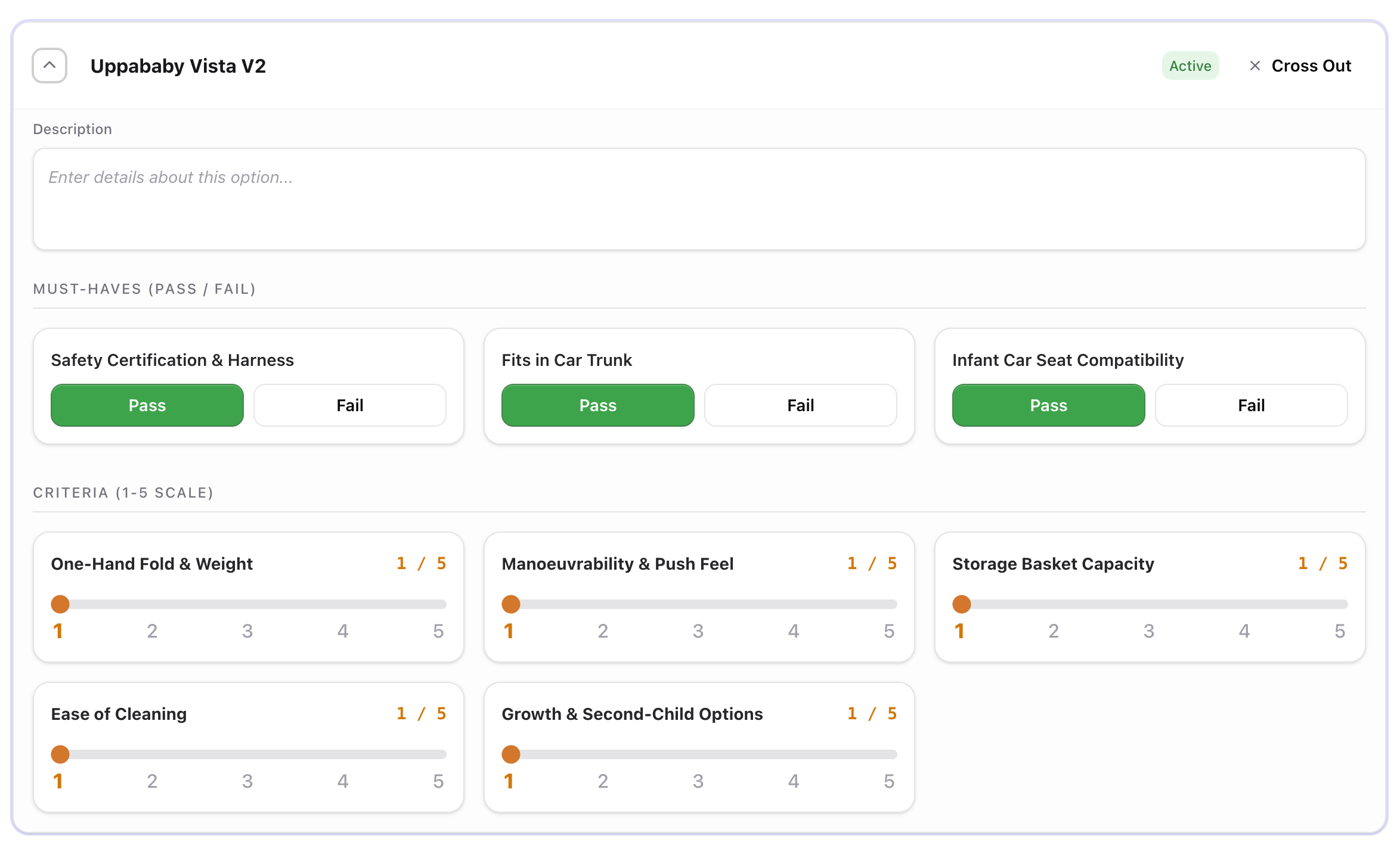Click the Description field label
The image size is (1400, 845).
tap(73, 129)
